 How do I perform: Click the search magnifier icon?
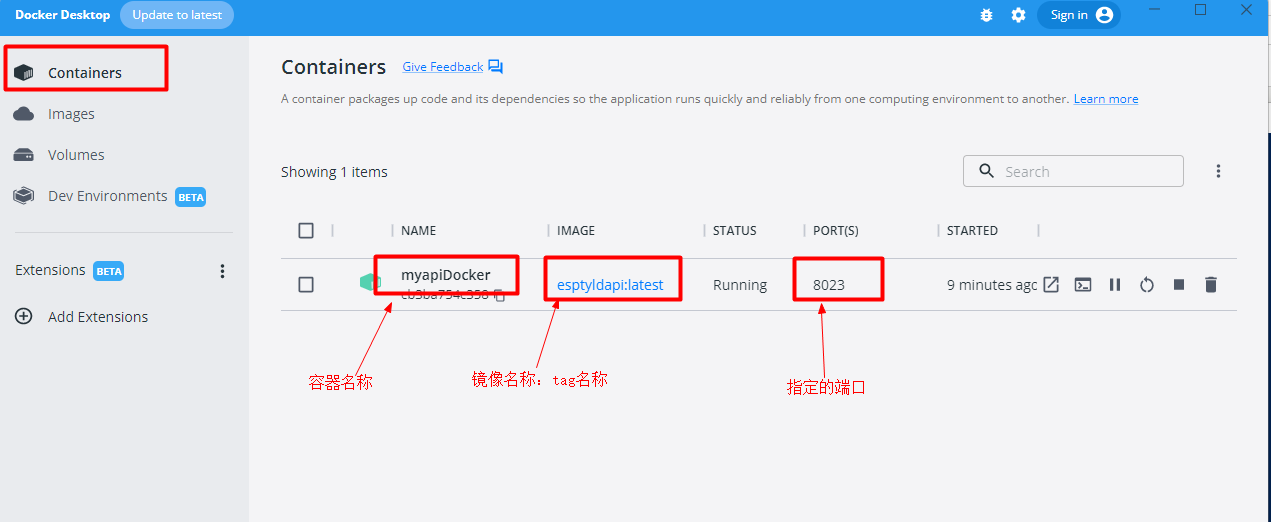point(987,171)
